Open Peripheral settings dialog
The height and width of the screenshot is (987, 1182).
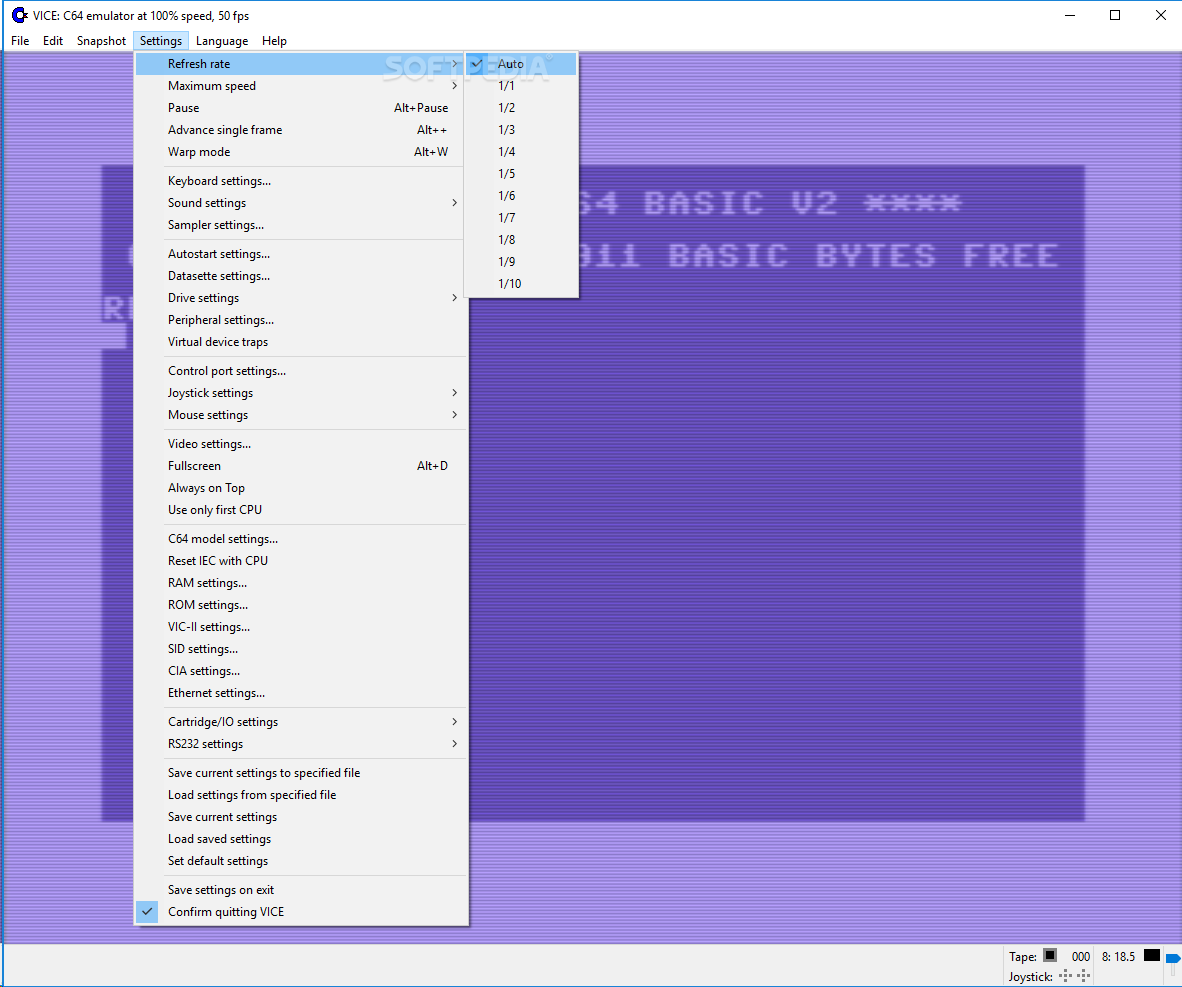(302, 320)
